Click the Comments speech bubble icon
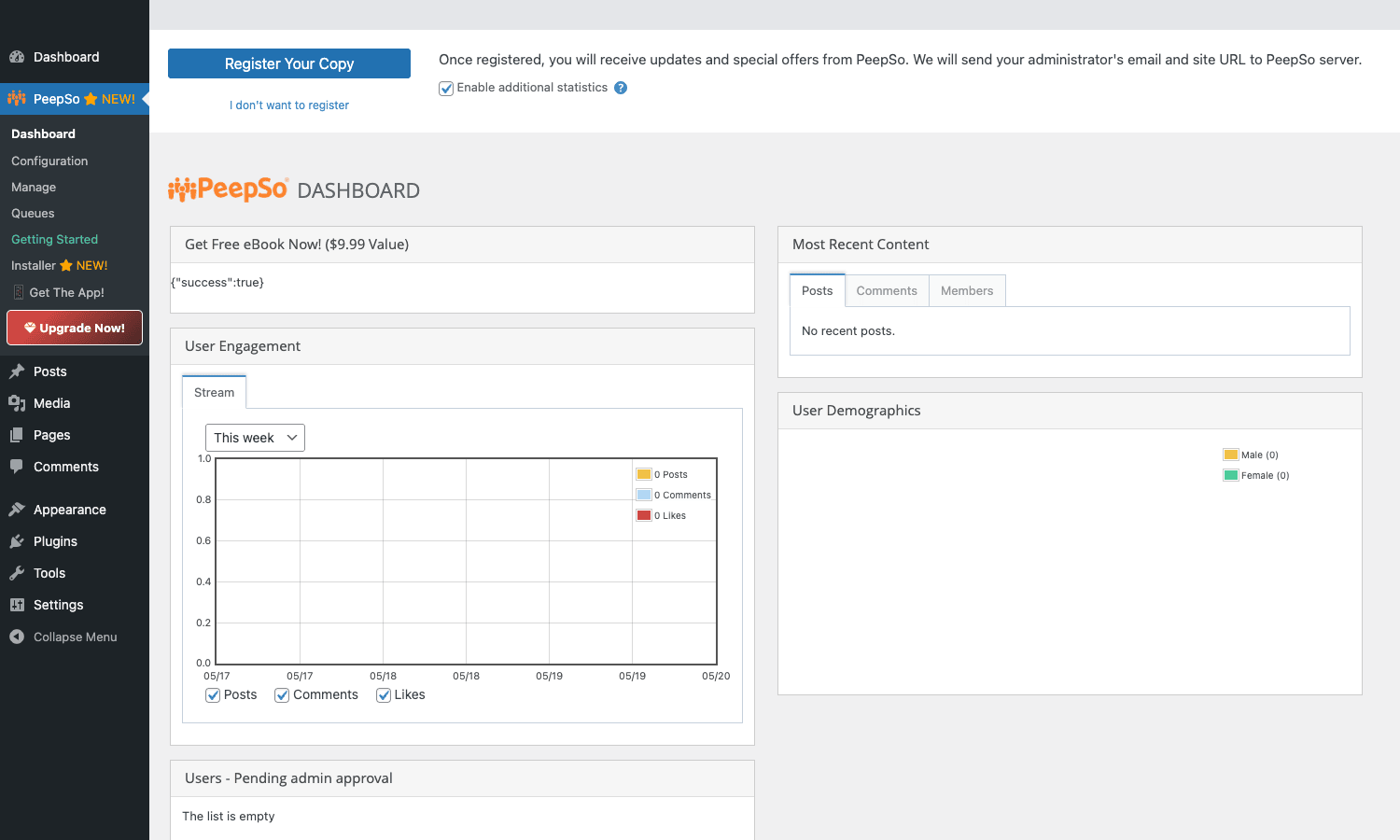1400x840 pixels. (x=17, y=467)
